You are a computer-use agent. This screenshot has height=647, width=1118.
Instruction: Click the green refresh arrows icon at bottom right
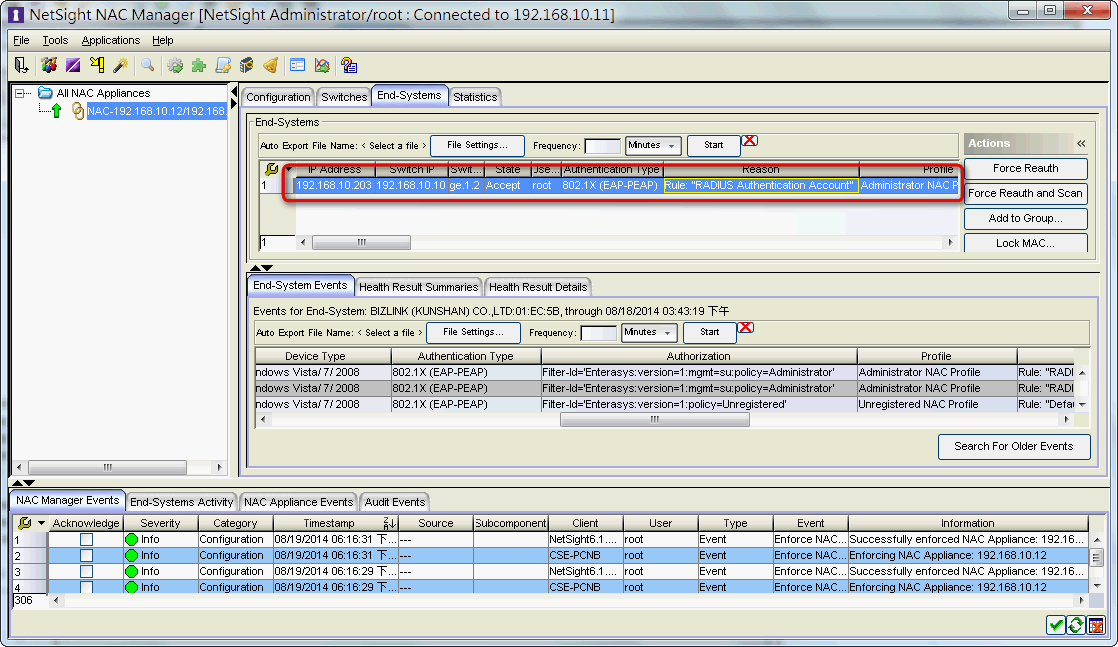1076,625
